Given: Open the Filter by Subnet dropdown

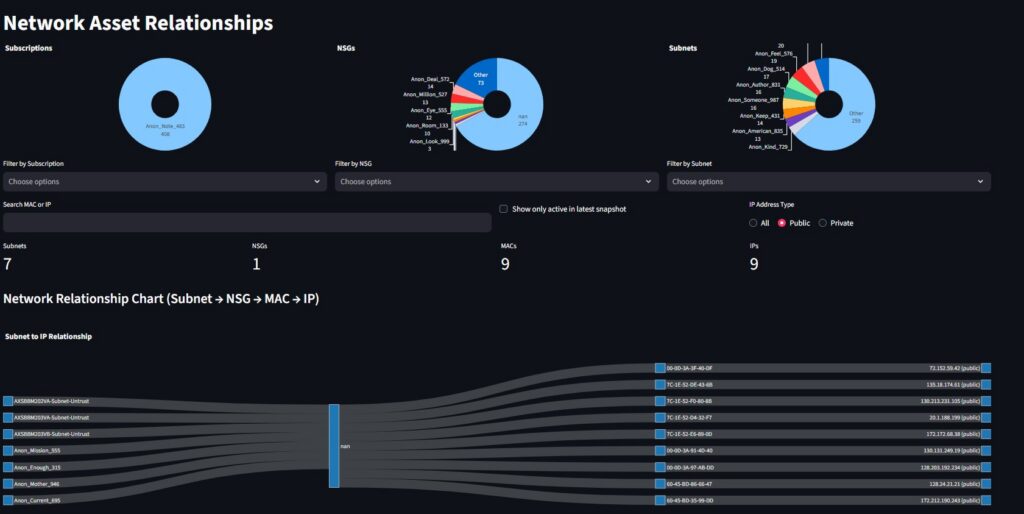Looking at the screenshot, I should click(x=828, y=182).
